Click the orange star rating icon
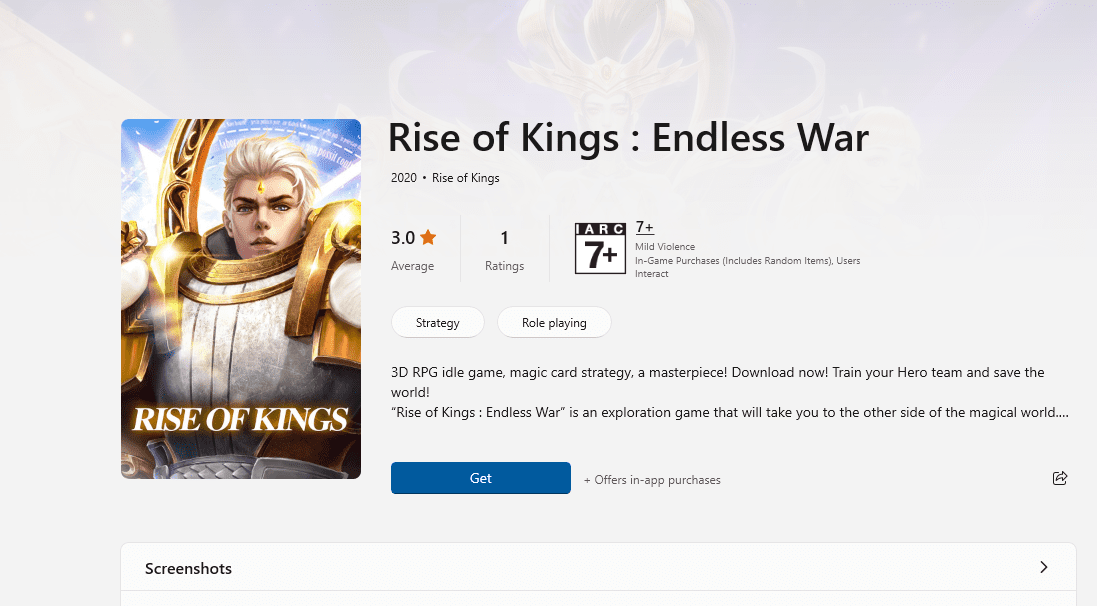Viewport: 1097px width, 606px height. [428, 237]
